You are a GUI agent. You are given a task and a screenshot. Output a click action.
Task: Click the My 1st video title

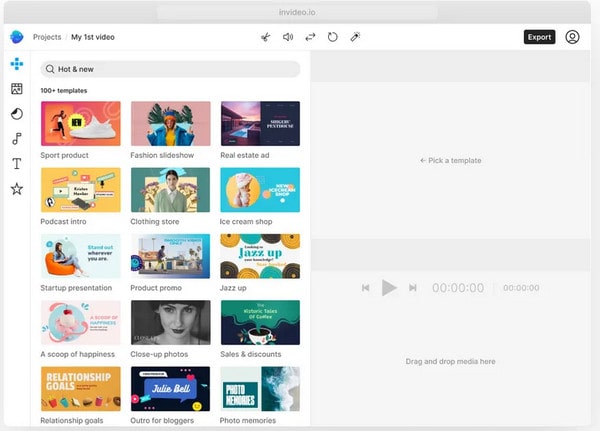click(93, 37)
